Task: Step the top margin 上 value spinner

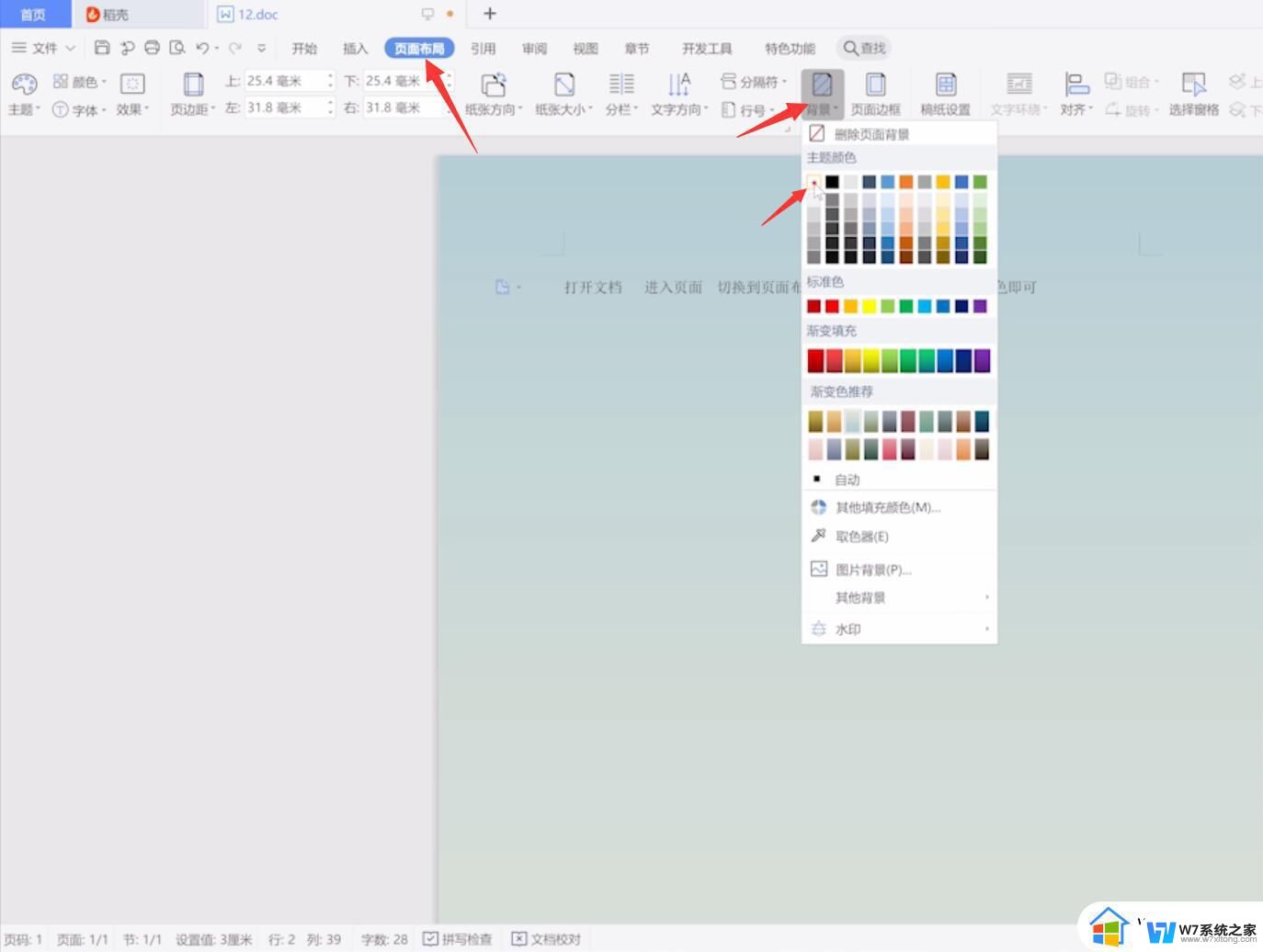Action: click(x=330, y=81)
